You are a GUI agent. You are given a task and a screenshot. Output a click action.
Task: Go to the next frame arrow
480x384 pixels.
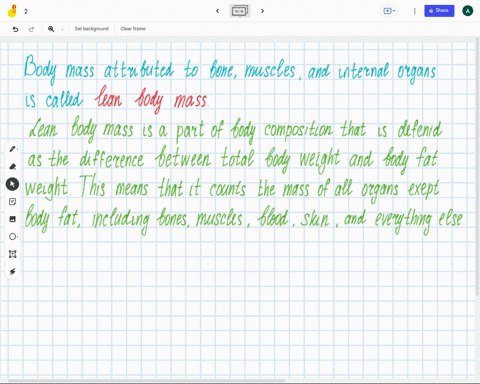[x=262, y=11]
